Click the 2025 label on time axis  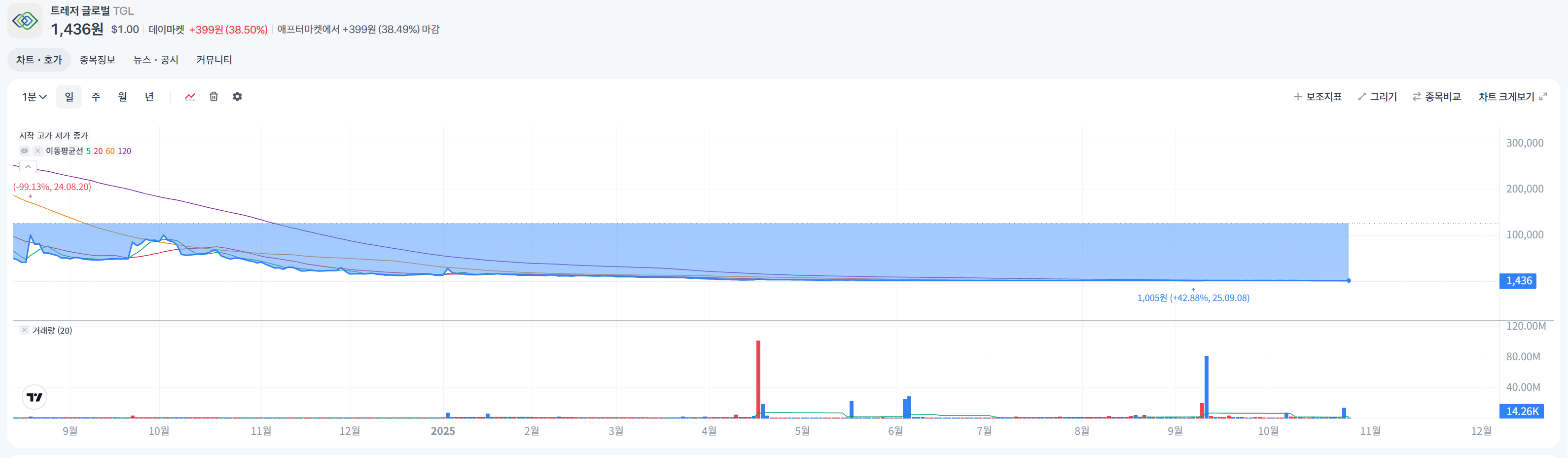tap(443, 431)
